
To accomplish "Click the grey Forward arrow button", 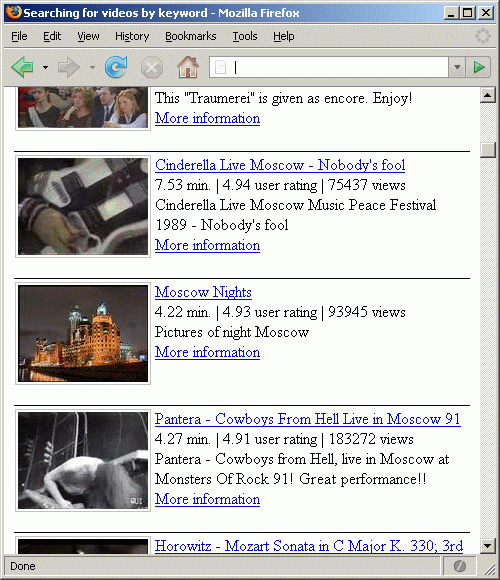I will click(x=69, y=67).
